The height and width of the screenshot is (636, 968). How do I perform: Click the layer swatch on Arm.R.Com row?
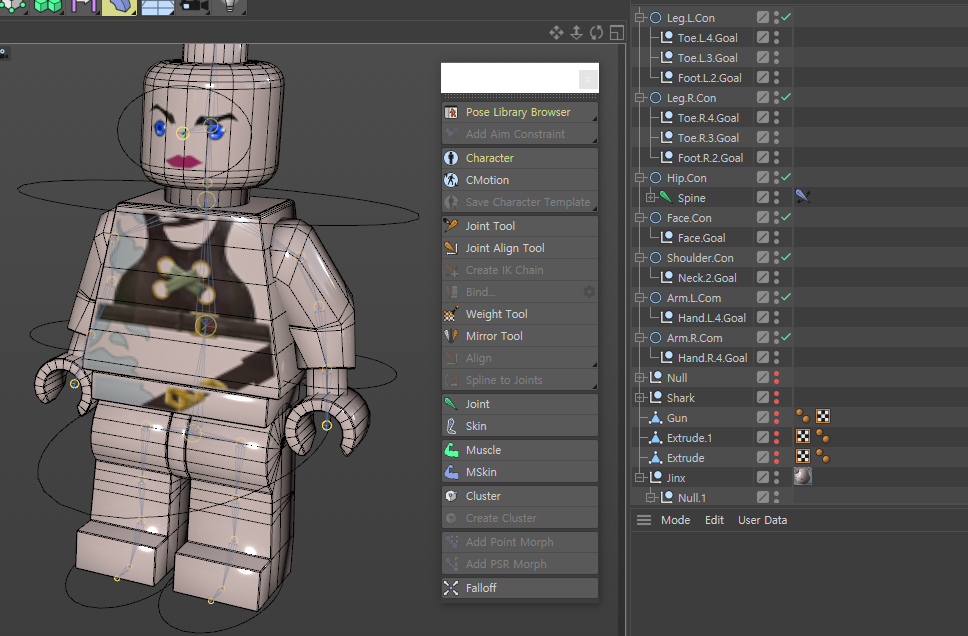click(763, 337)
